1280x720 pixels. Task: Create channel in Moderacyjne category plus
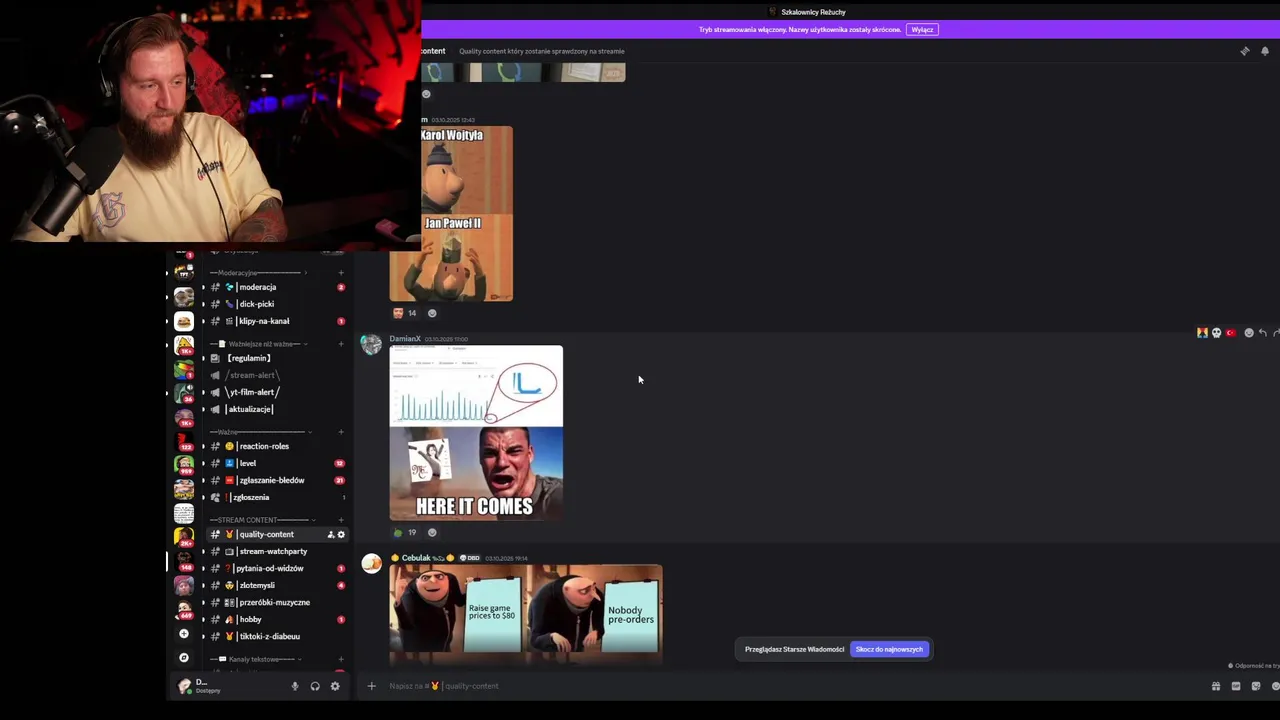coord(341,272)
